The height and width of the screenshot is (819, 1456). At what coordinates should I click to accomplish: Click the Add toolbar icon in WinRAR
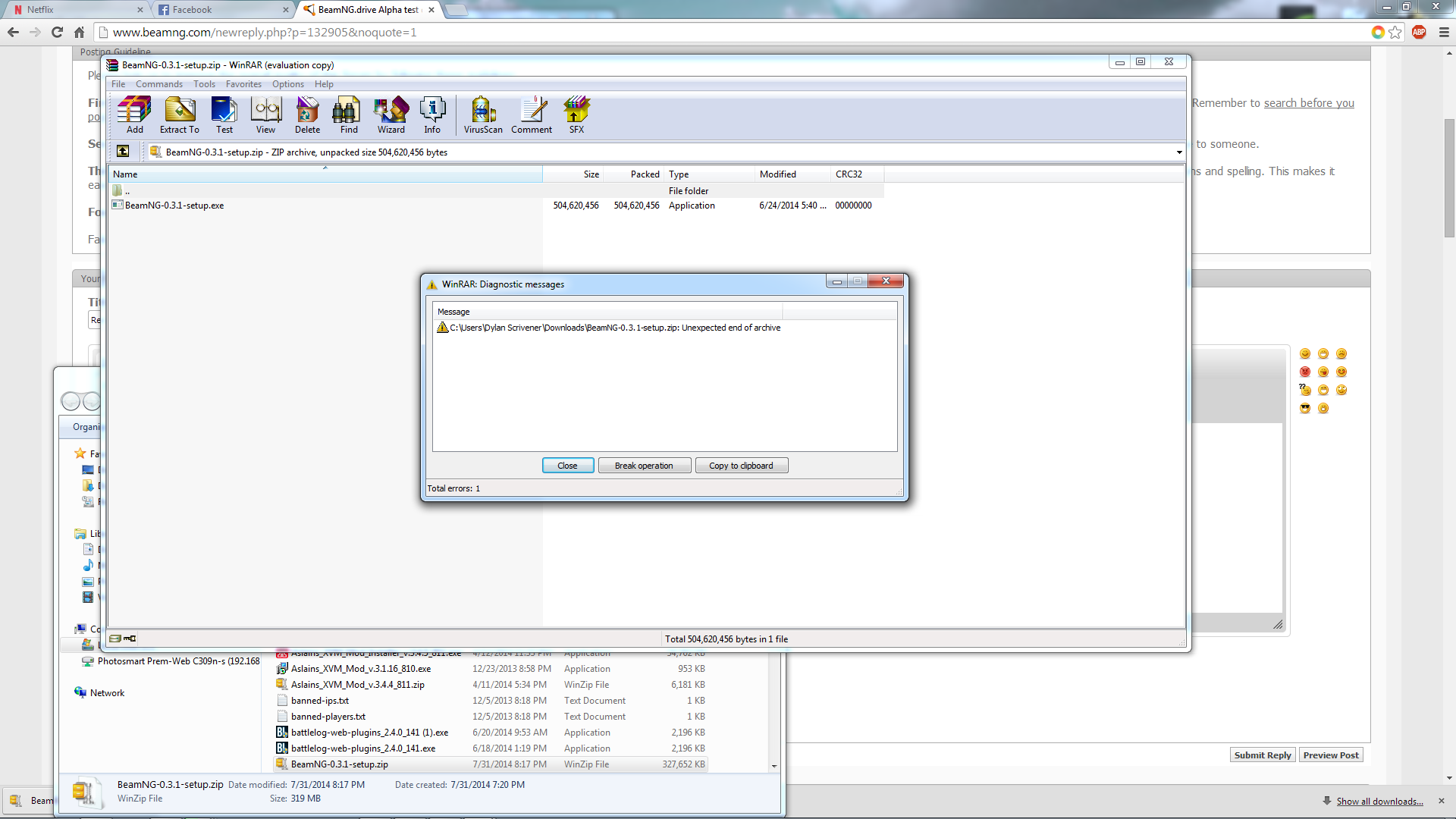tap(134, 115)
